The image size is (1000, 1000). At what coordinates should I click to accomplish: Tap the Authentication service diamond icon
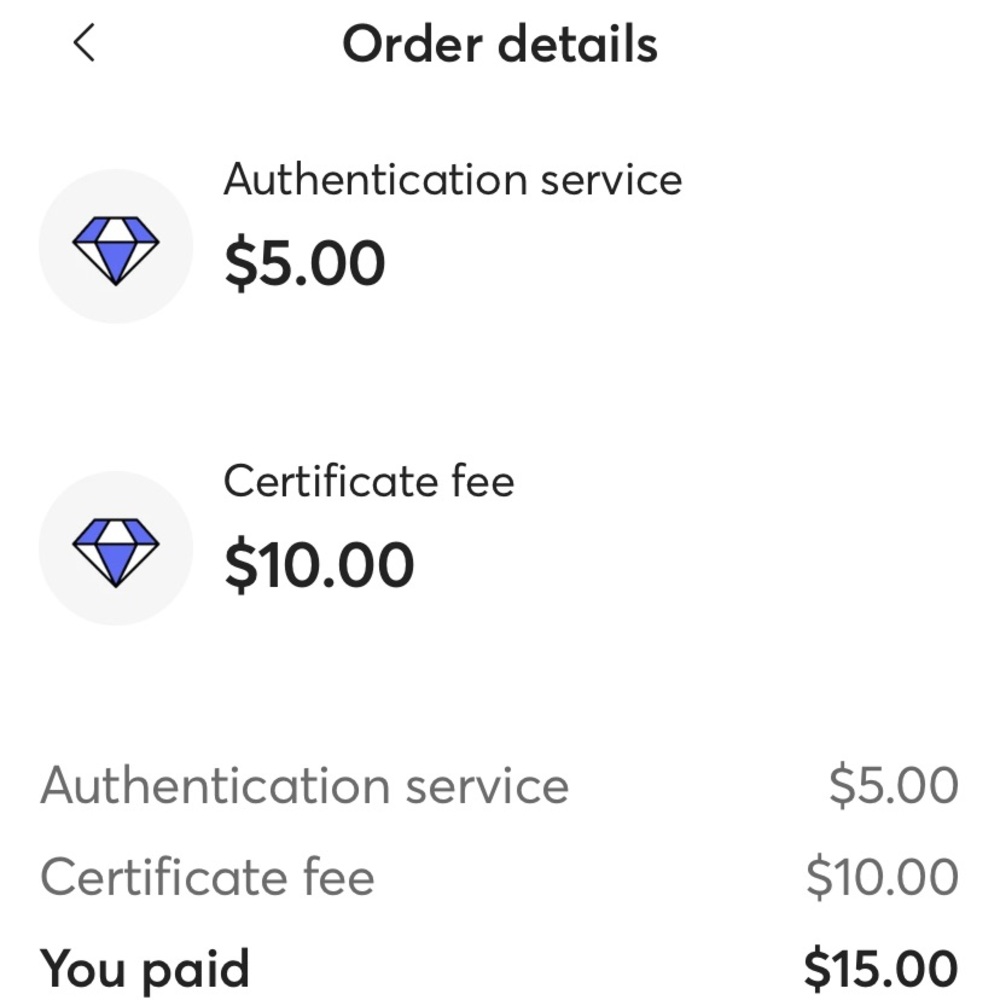click(115, 250)
